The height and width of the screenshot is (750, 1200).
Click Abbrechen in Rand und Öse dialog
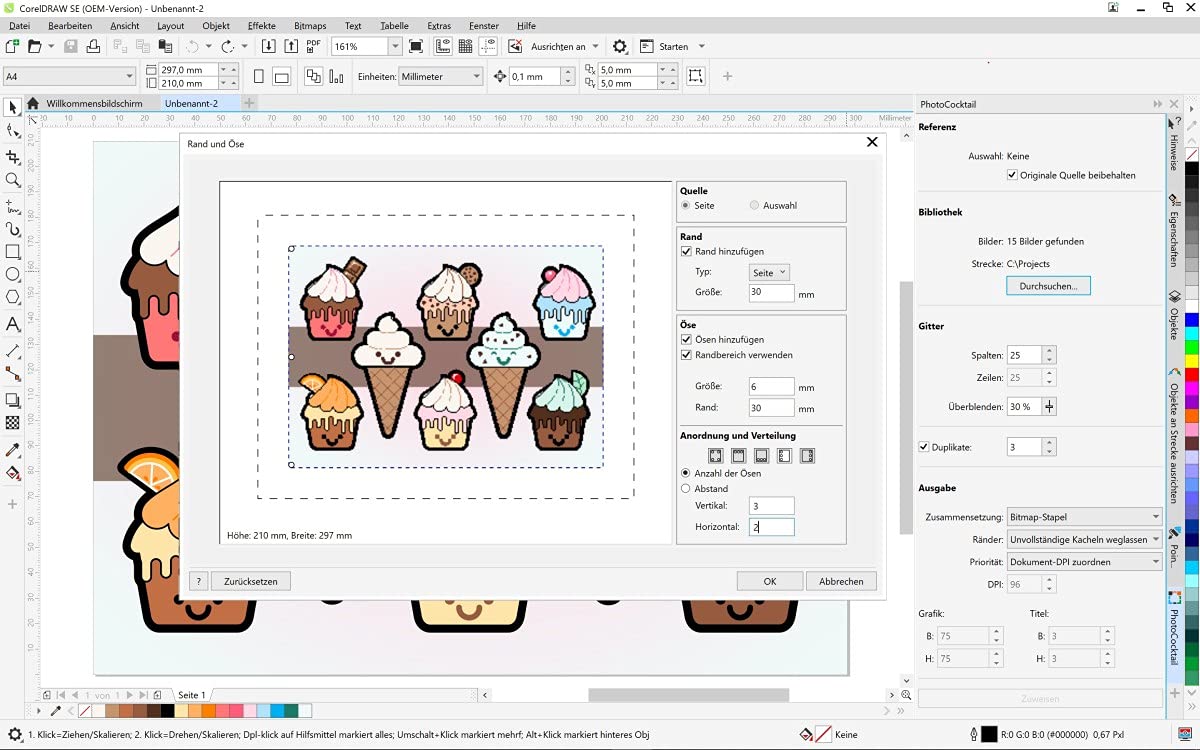coord(841,581)
